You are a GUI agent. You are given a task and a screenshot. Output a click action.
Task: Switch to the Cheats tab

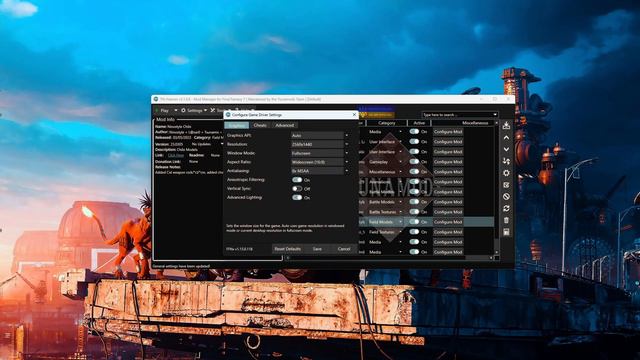coord(260,125)
